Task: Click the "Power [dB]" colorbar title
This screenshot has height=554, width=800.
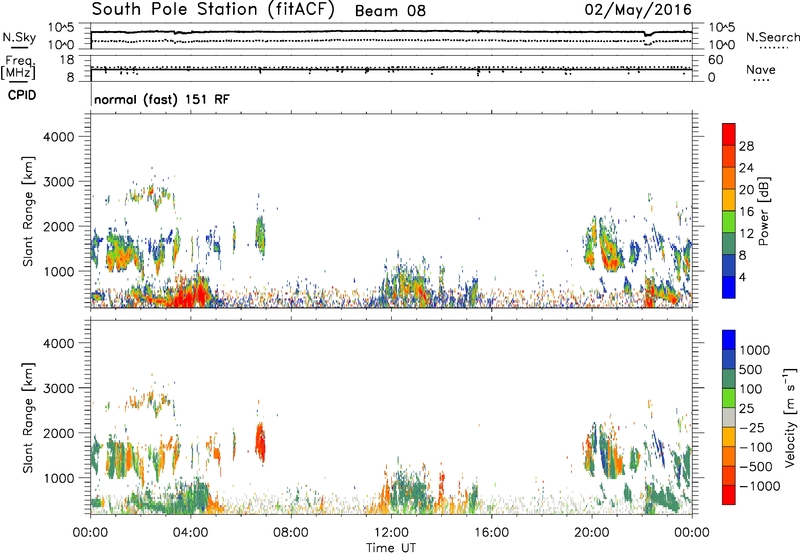Action: point(764,211)
